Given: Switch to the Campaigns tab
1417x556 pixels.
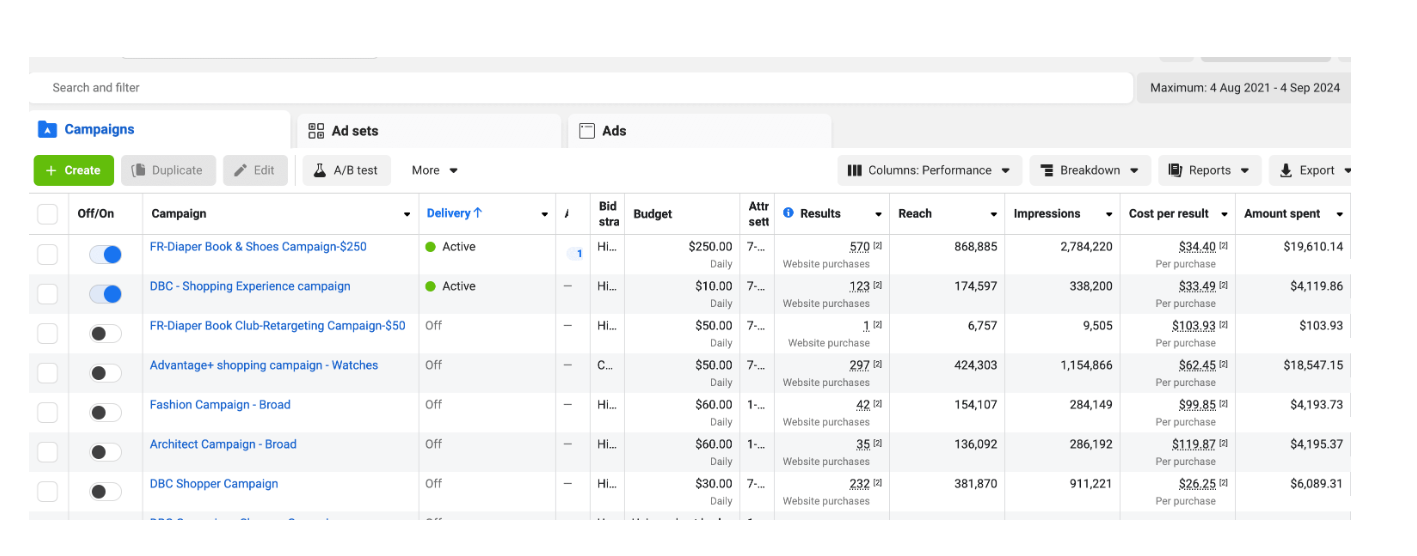Looking at the screenshot, I should coord(99,130).
